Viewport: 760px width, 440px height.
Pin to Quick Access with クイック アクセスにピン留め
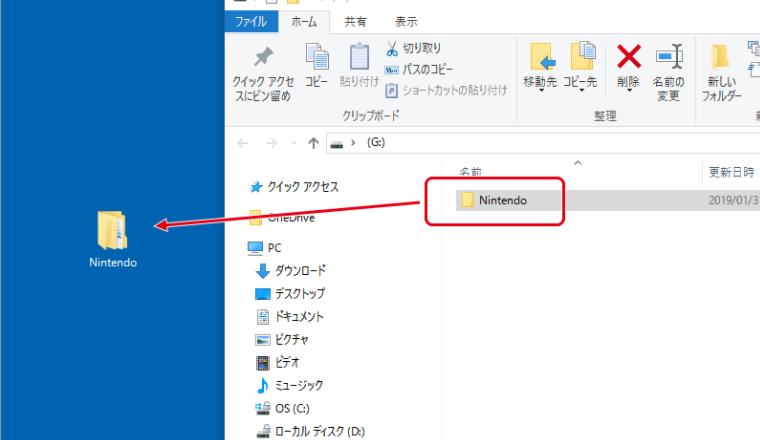[263, 73]
